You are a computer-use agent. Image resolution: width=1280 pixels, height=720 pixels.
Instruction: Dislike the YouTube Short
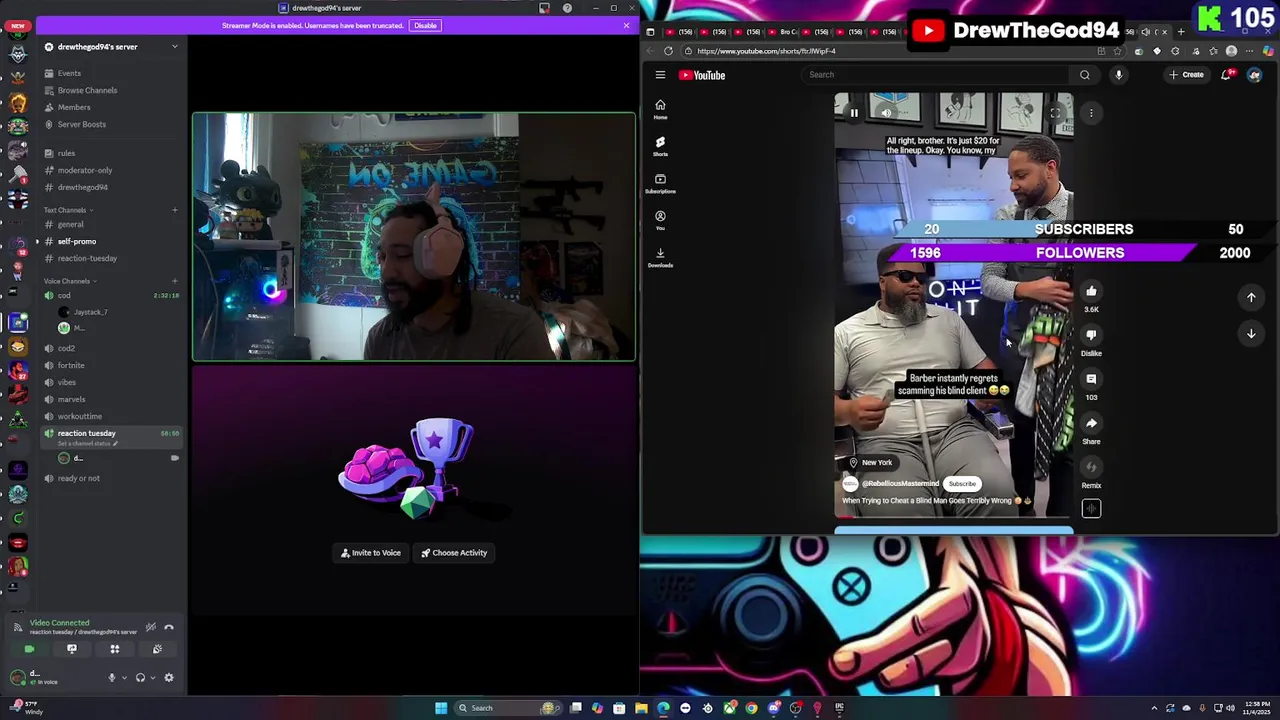(x=1091, y=335)
